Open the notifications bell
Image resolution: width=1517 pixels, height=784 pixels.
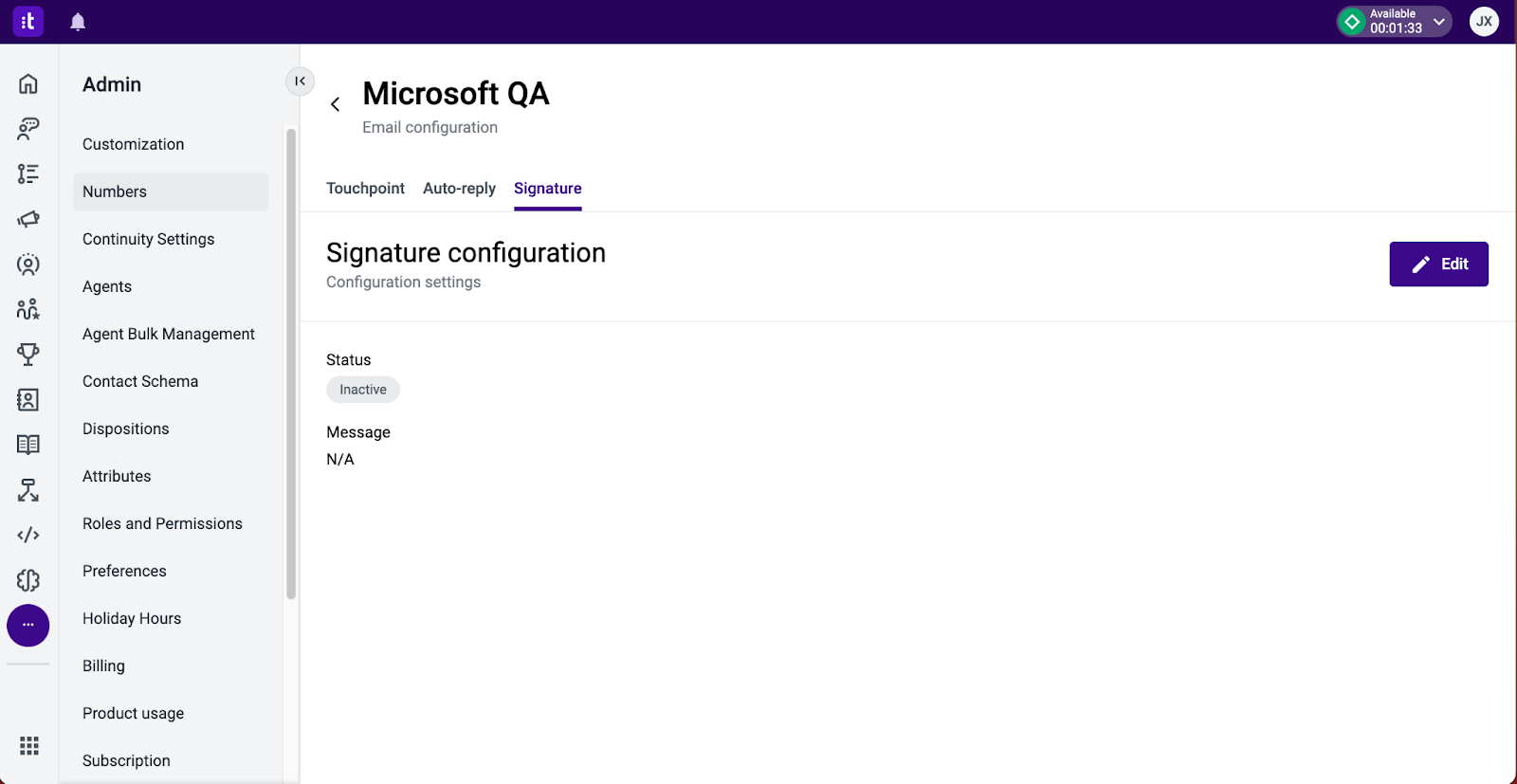pyautogui.click(x=78, y=22)
